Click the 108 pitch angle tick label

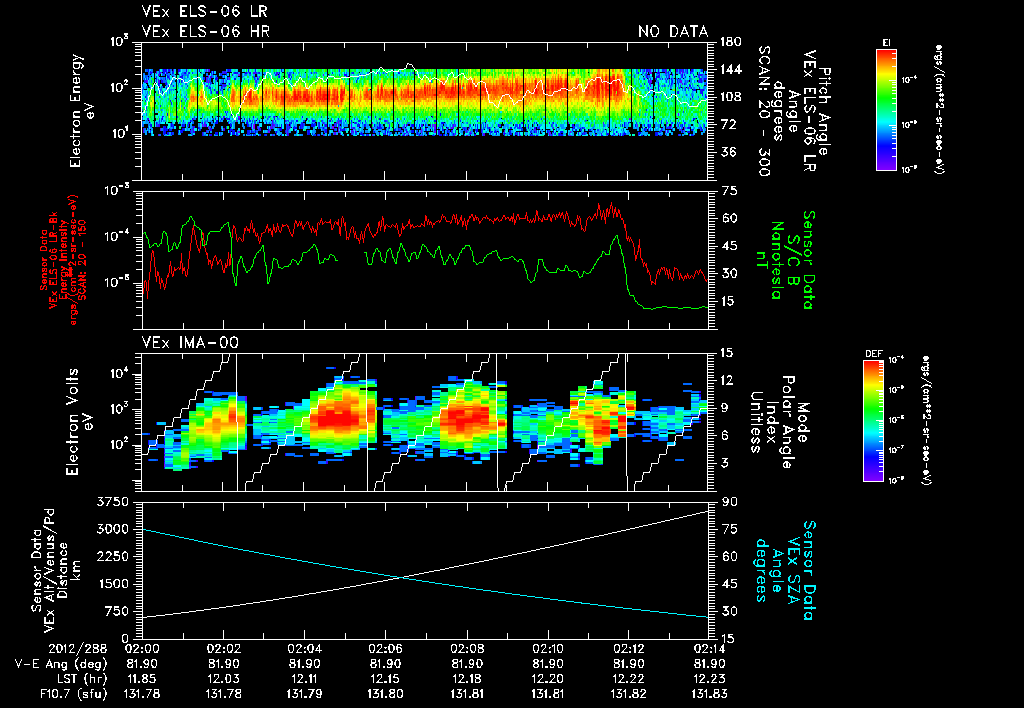coord(730,97)
